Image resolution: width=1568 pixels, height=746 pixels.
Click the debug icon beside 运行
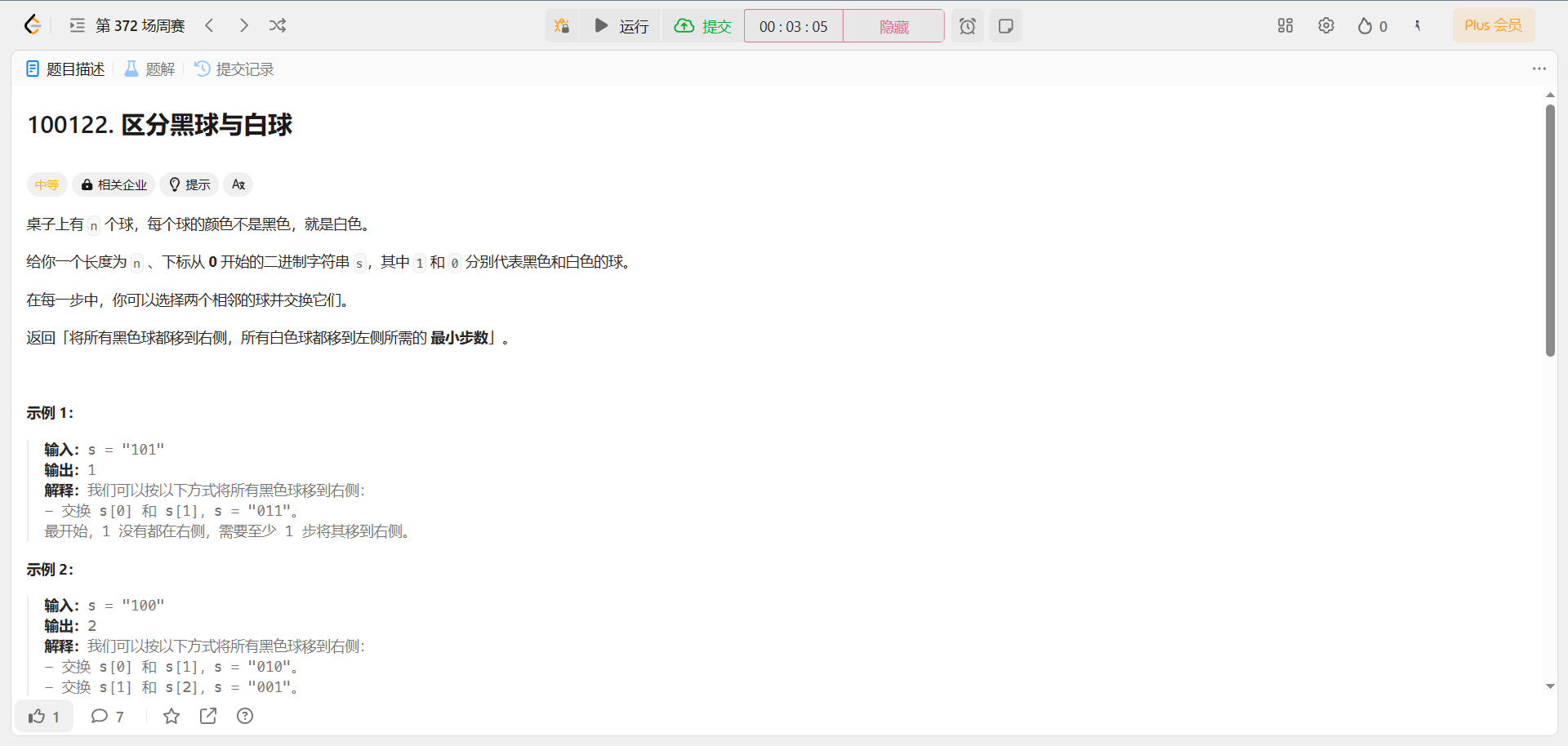click(562, 26)
